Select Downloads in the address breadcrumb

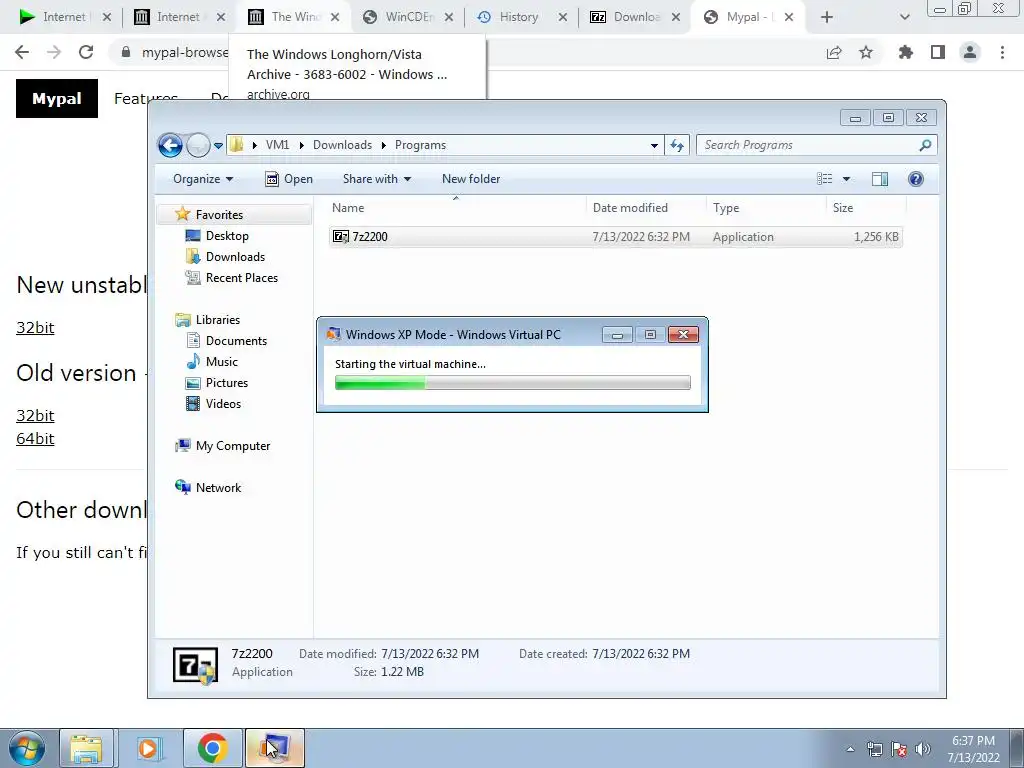click(342, 145)
